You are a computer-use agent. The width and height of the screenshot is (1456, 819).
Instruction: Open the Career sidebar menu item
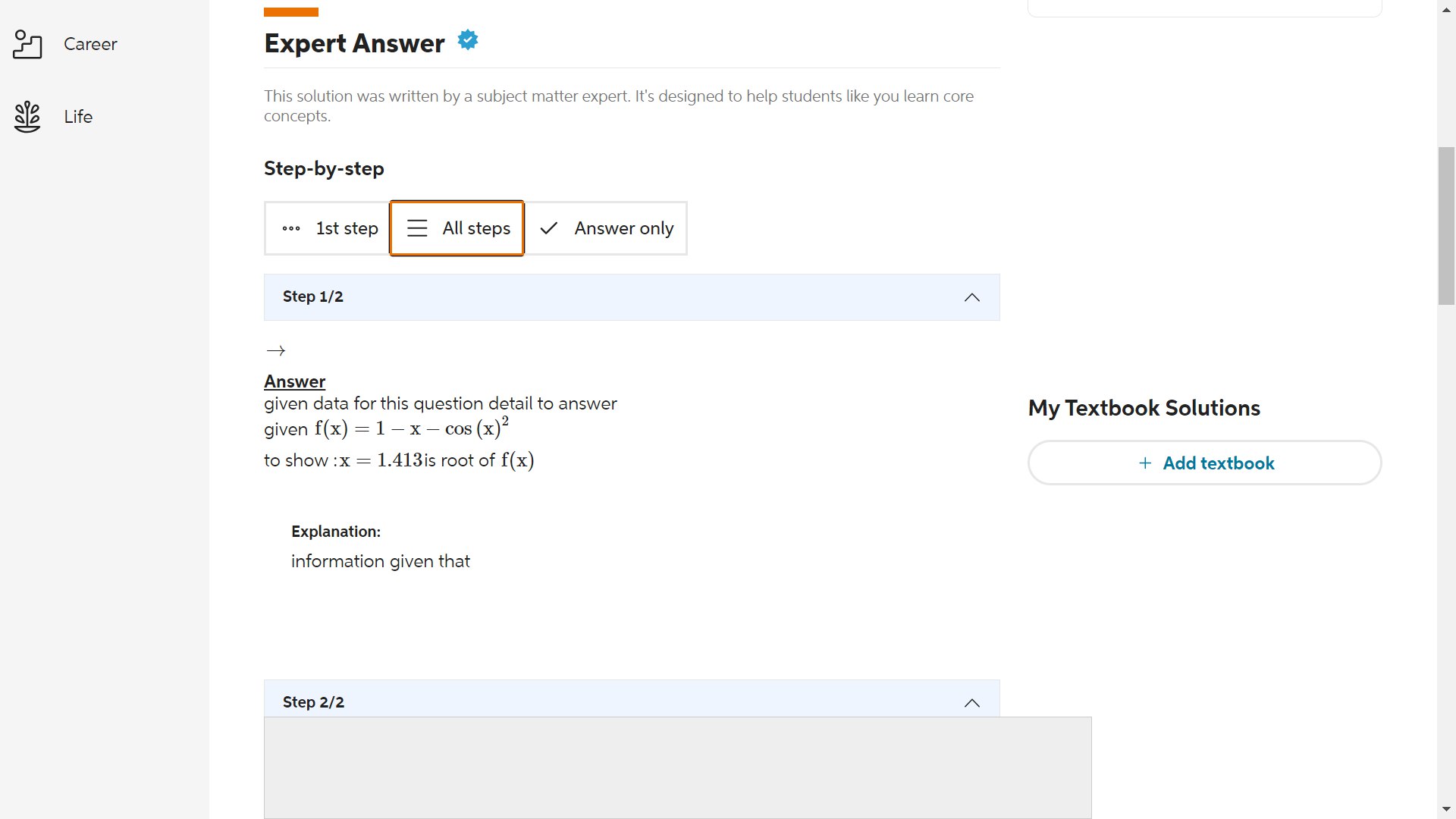coord(90,44)
